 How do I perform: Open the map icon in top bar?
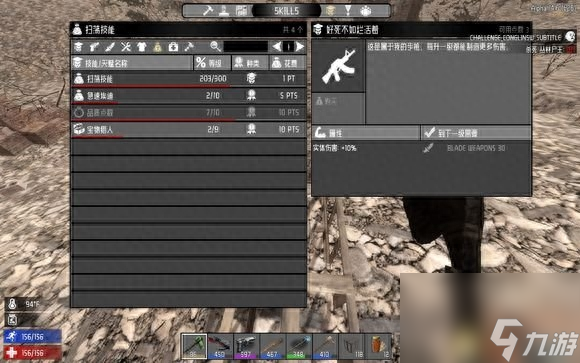pos(241,11)
